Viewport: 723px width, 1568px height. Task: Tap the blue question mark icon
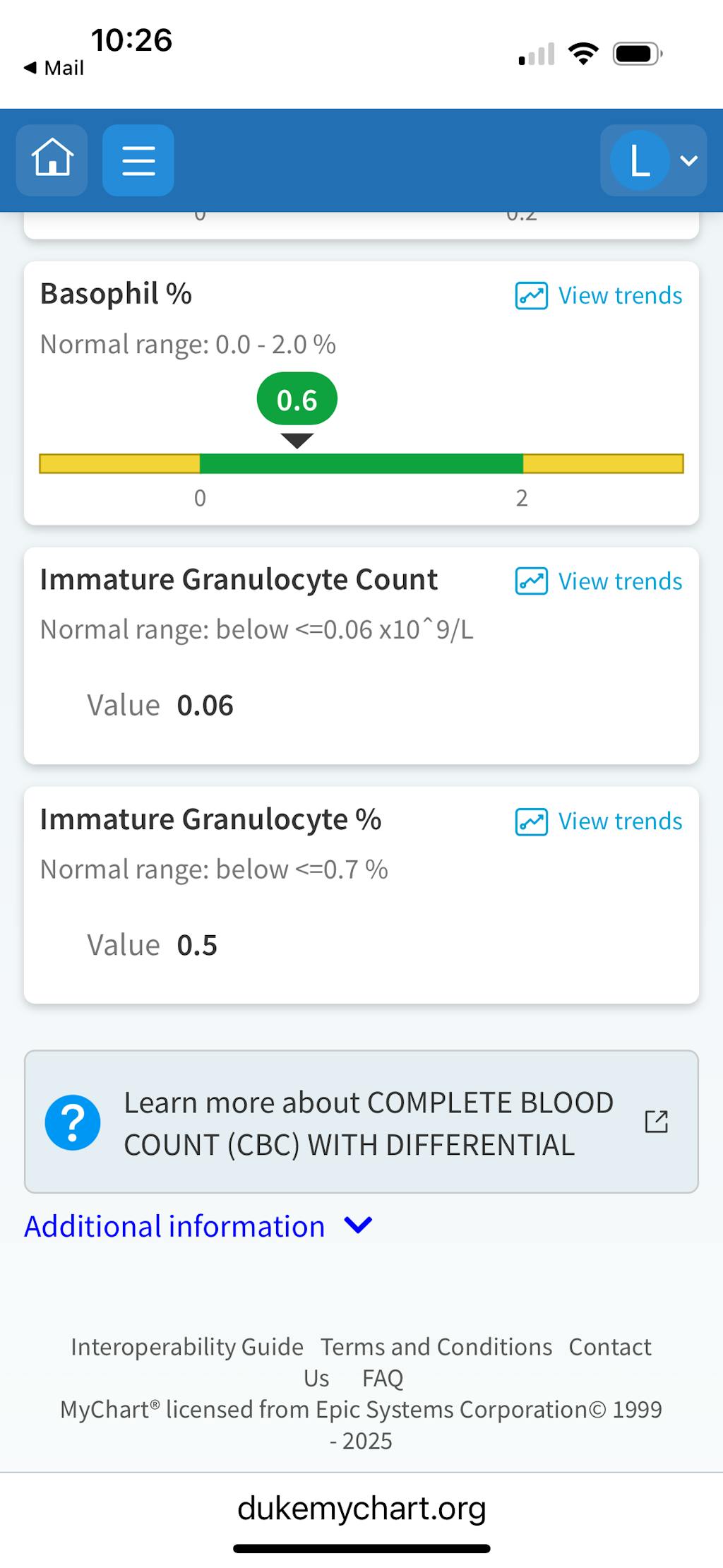point(73,1122)
